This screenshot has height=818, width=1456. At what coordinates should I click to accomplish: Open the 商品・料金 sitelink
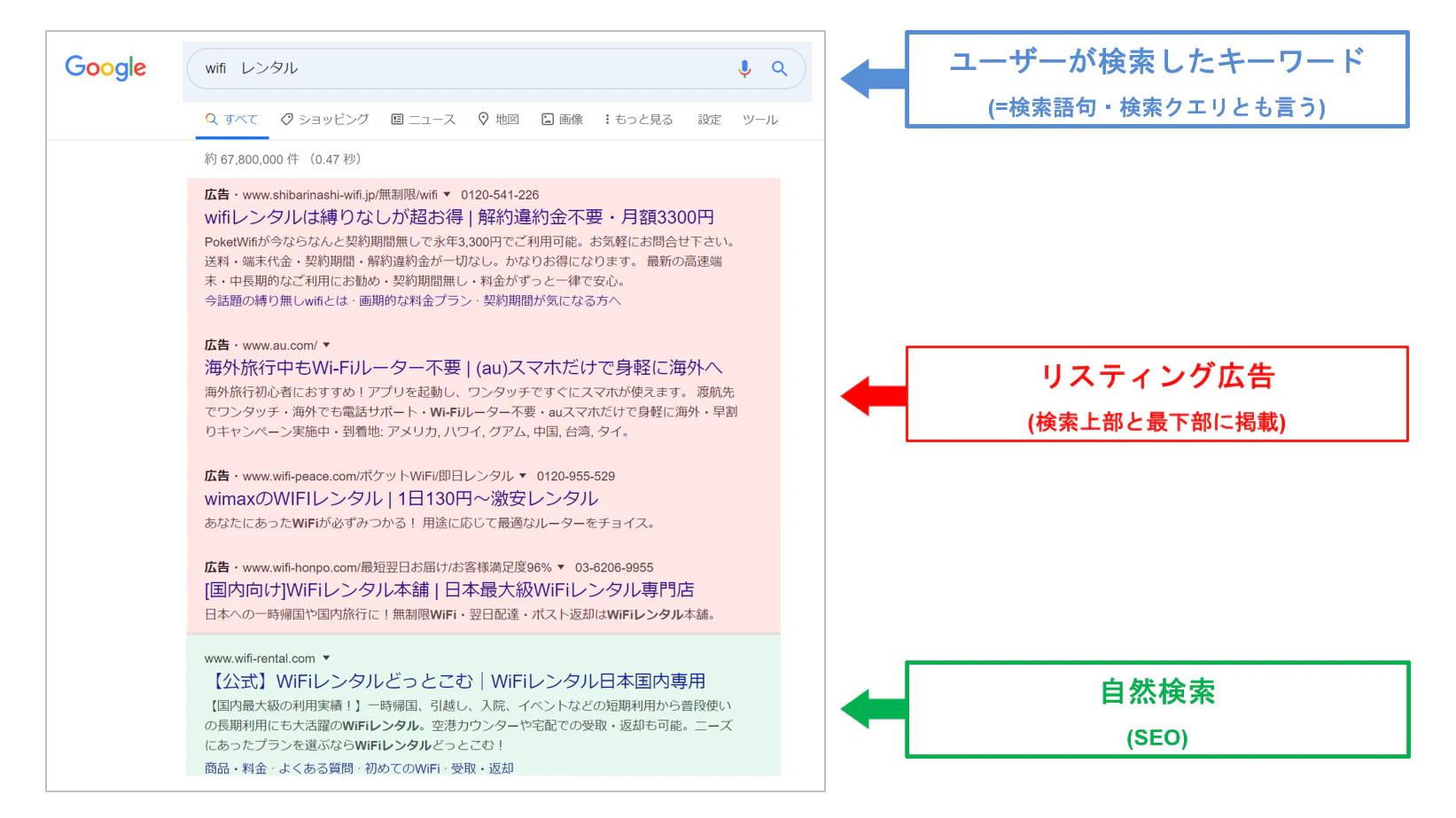point(236,768)
